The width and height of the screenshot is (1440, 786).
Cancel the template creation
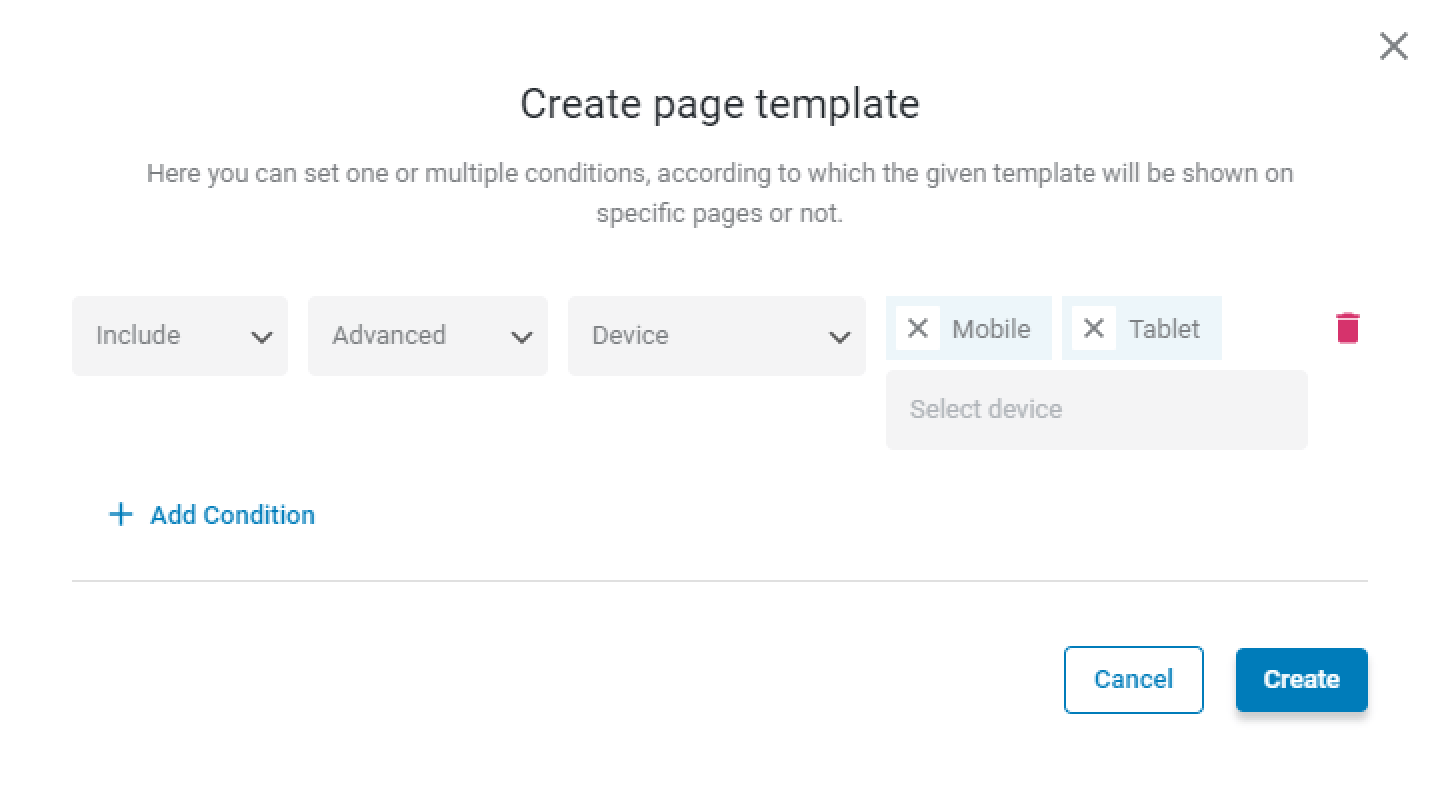(1134, 680)
